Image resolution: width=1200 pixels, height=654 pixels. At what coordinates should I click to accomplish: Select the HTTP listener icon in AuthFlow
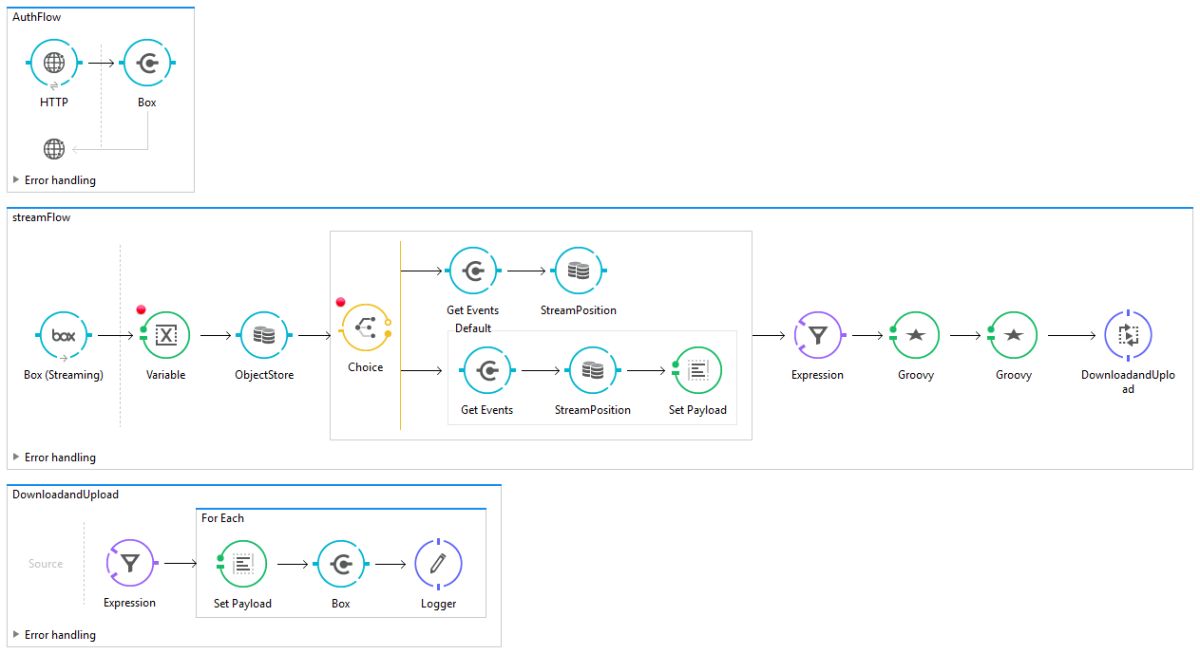pos(54,63)
